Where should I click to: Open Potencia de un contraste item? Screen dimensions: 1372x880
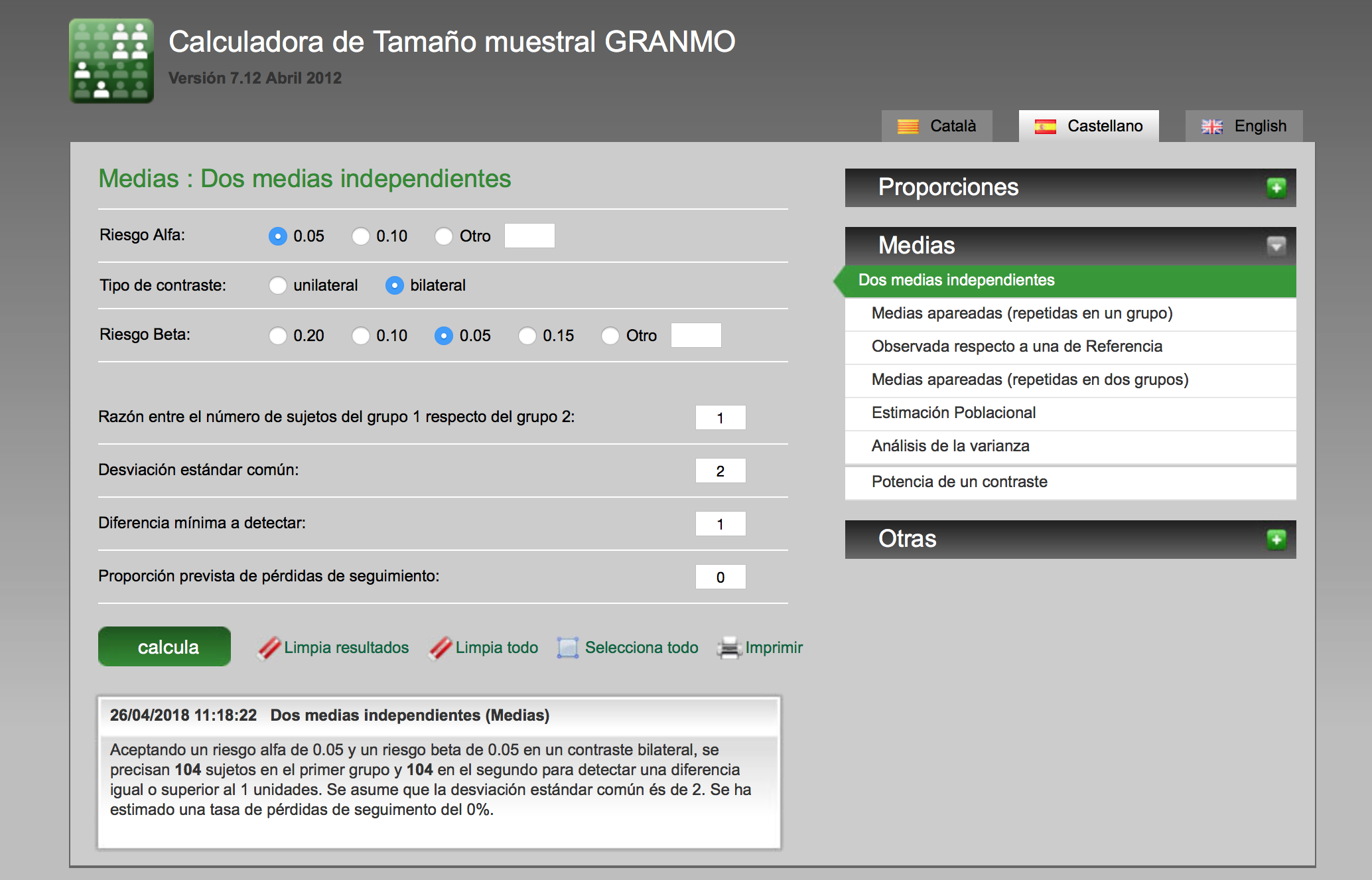pyautogui.click(x=959, y=482)
